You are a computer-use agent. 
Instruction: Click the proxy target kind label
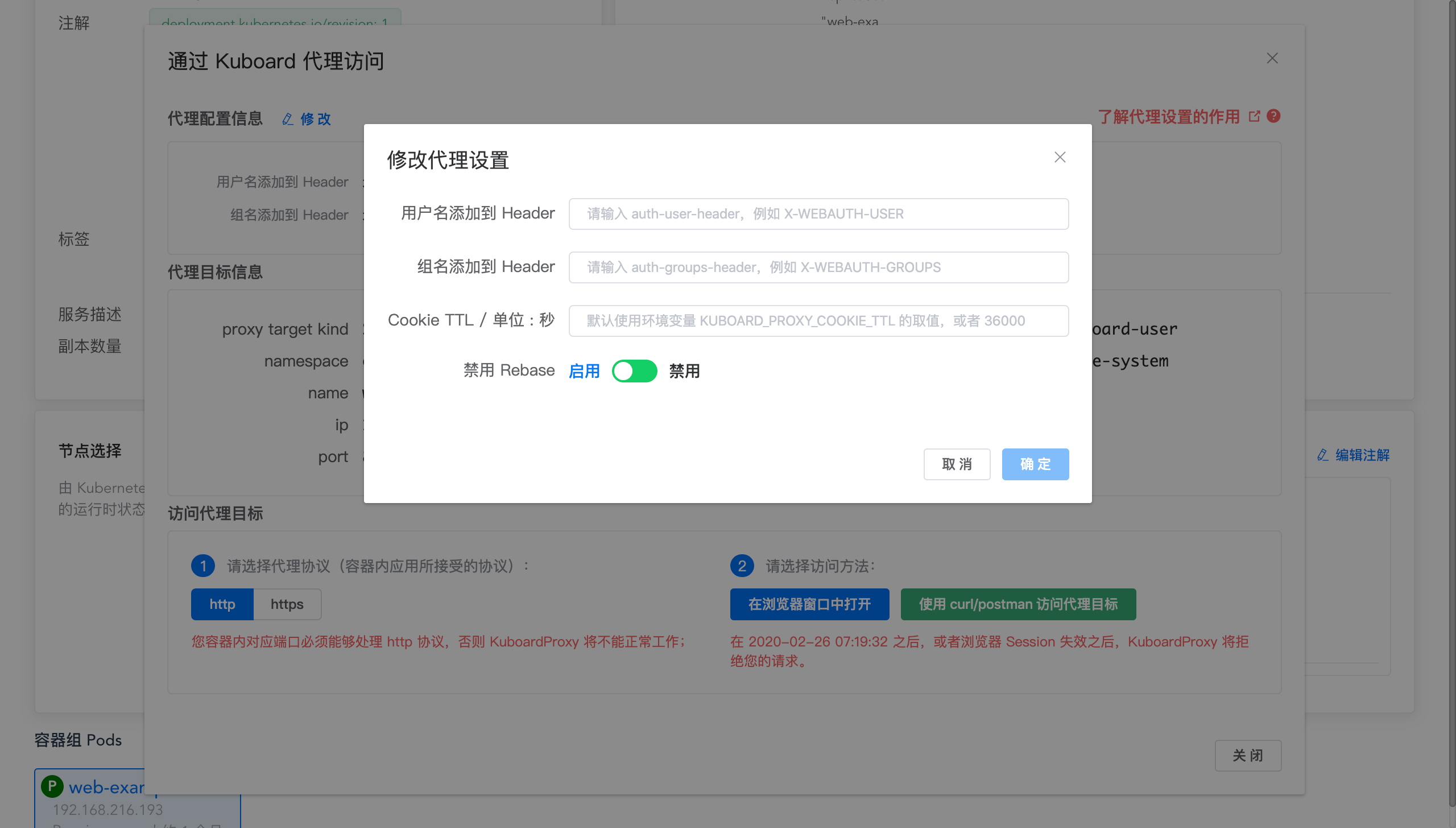click(285, 329)
